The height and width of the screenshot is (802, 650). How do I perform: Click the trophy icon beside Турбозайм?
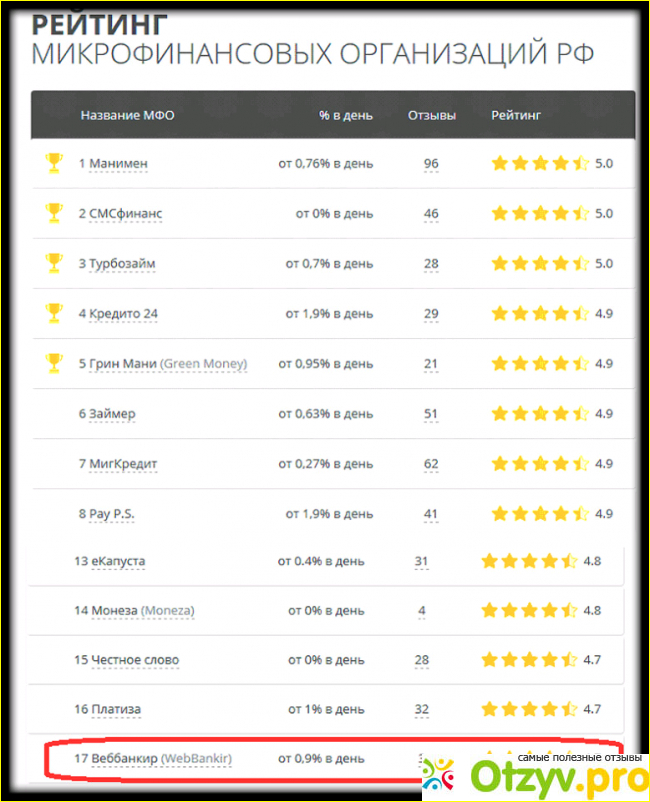(54, 263)
